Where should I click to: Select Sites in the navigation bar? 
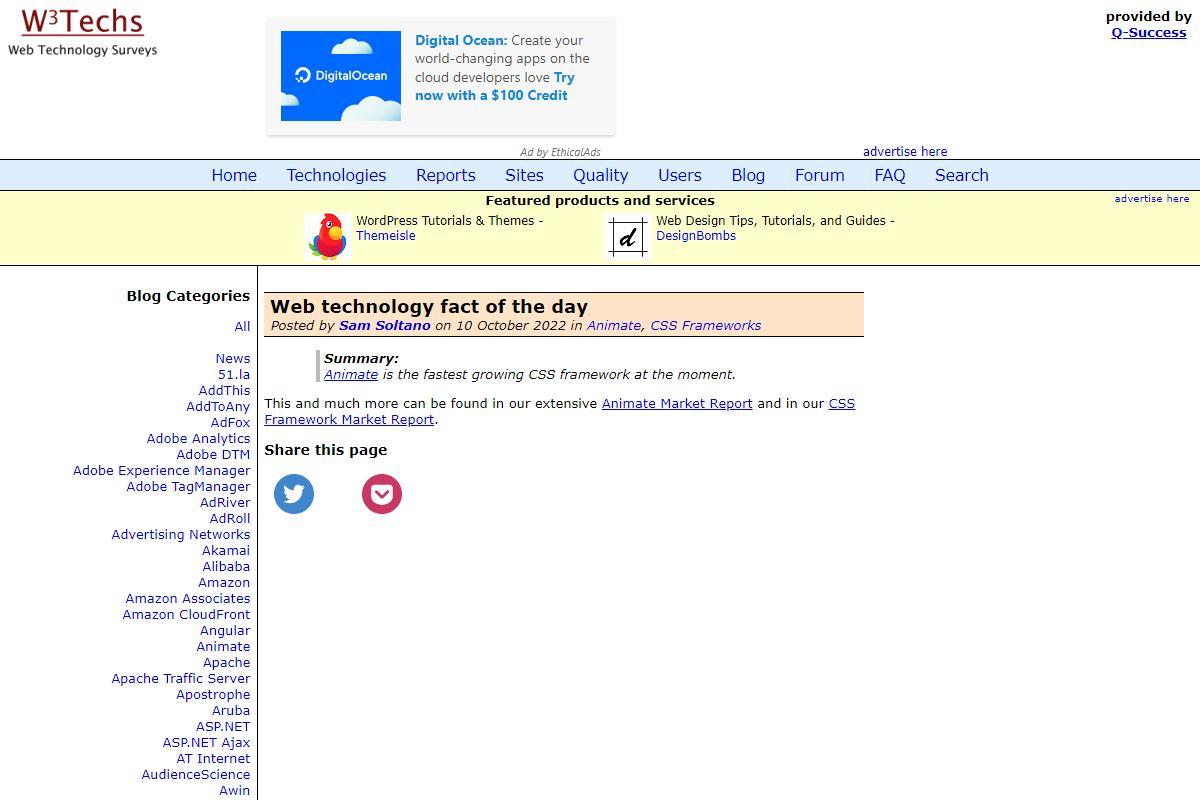524,175
